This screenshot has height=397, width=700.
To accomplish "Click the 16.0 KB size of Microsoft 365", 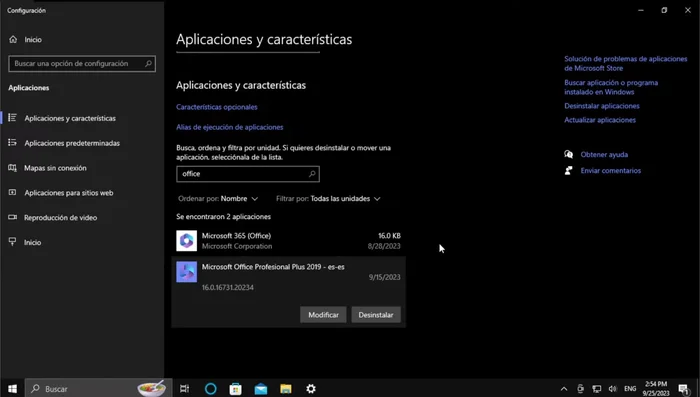I will pos(389,236).
